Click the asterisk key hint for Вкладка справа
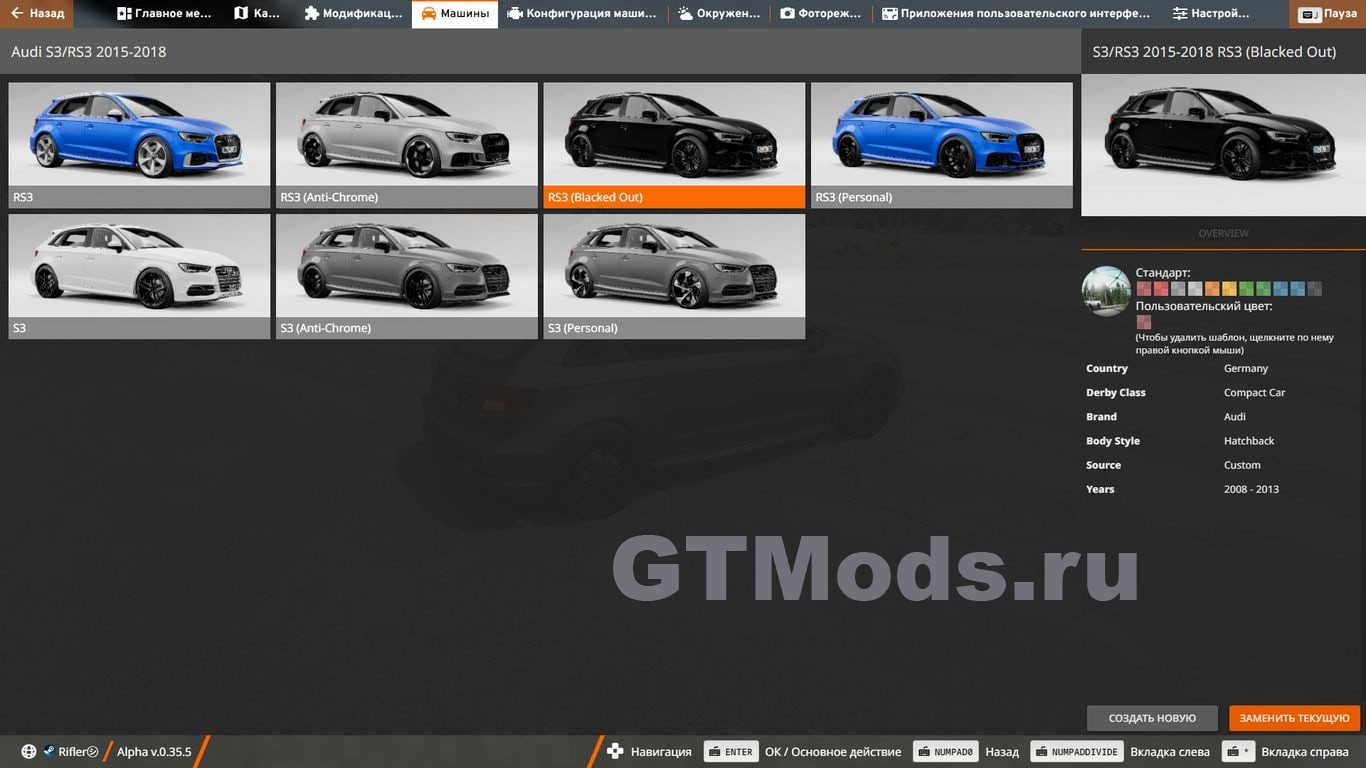The image size is (1366, 768). (x=1238, y=752)
